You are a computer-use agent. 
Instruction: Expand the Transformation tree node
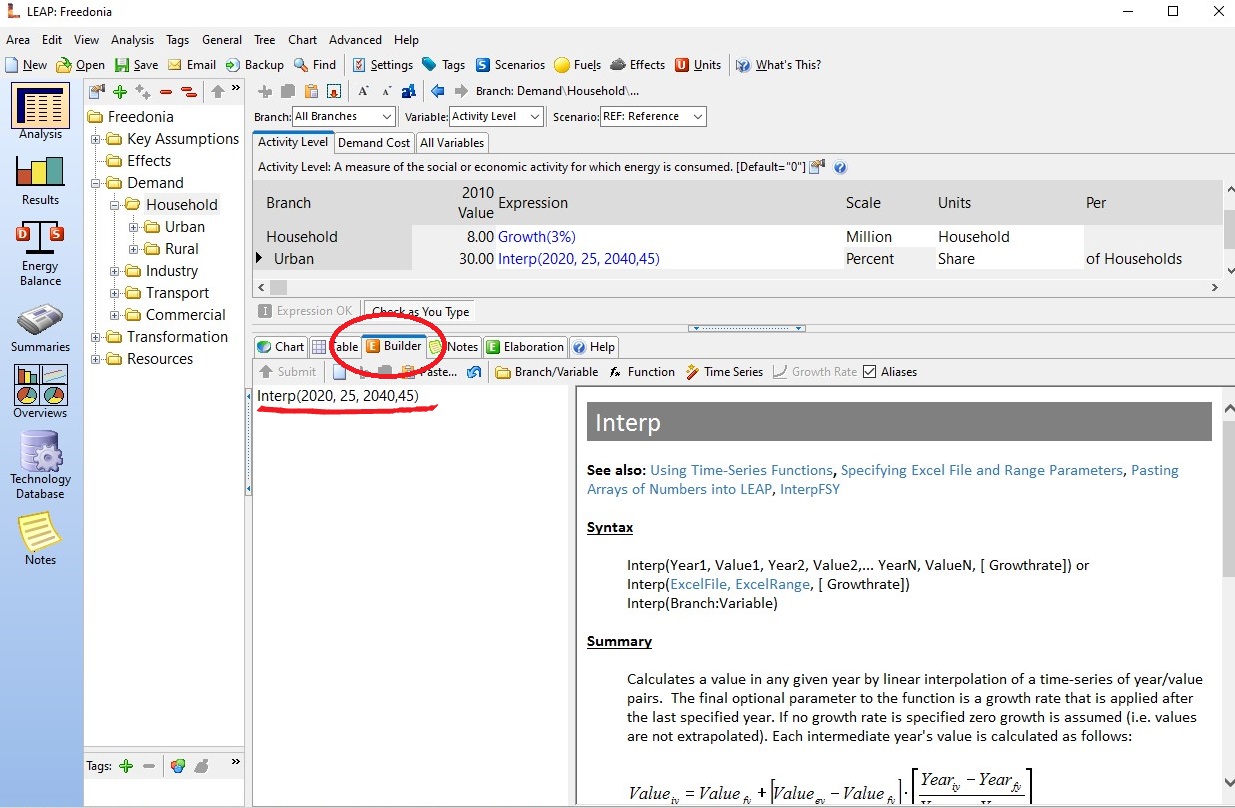pyautogui.click(x=97, y=337)
